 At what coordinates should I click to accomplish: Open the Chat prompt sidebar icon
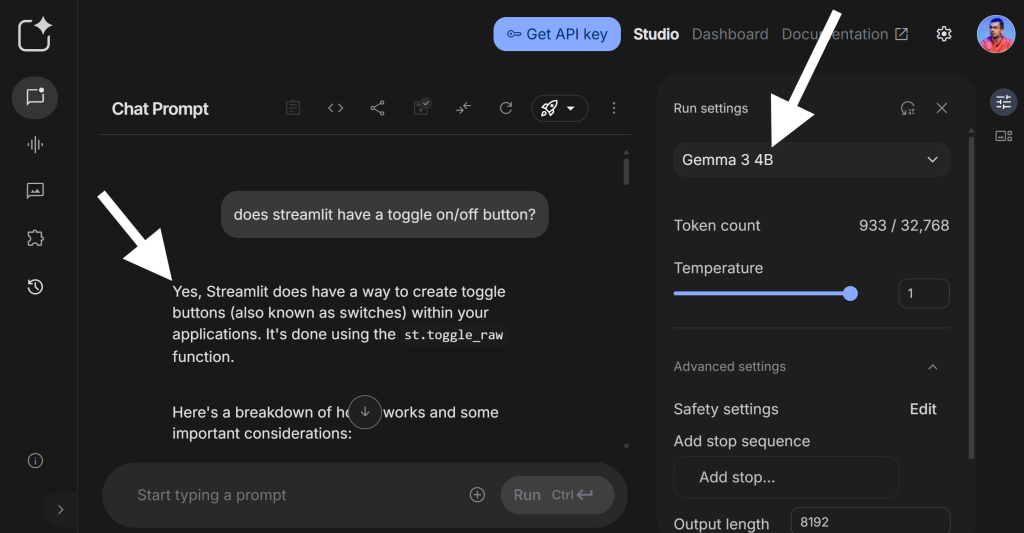(35, 97)
